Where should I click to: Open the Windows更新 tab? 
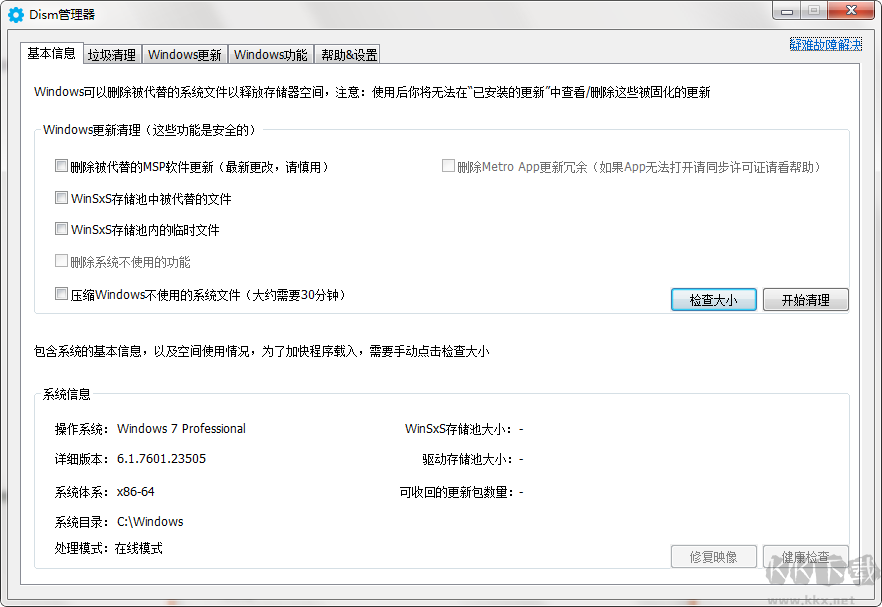(x=184, y=54)
